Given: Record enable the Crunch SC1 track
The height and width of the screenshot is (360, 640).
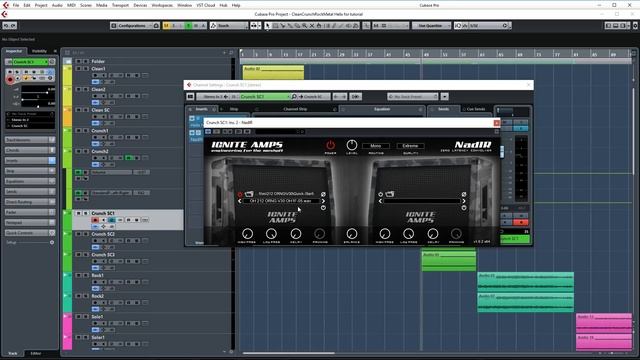Looking at the screenshot, I should click(x=95, y=220).
